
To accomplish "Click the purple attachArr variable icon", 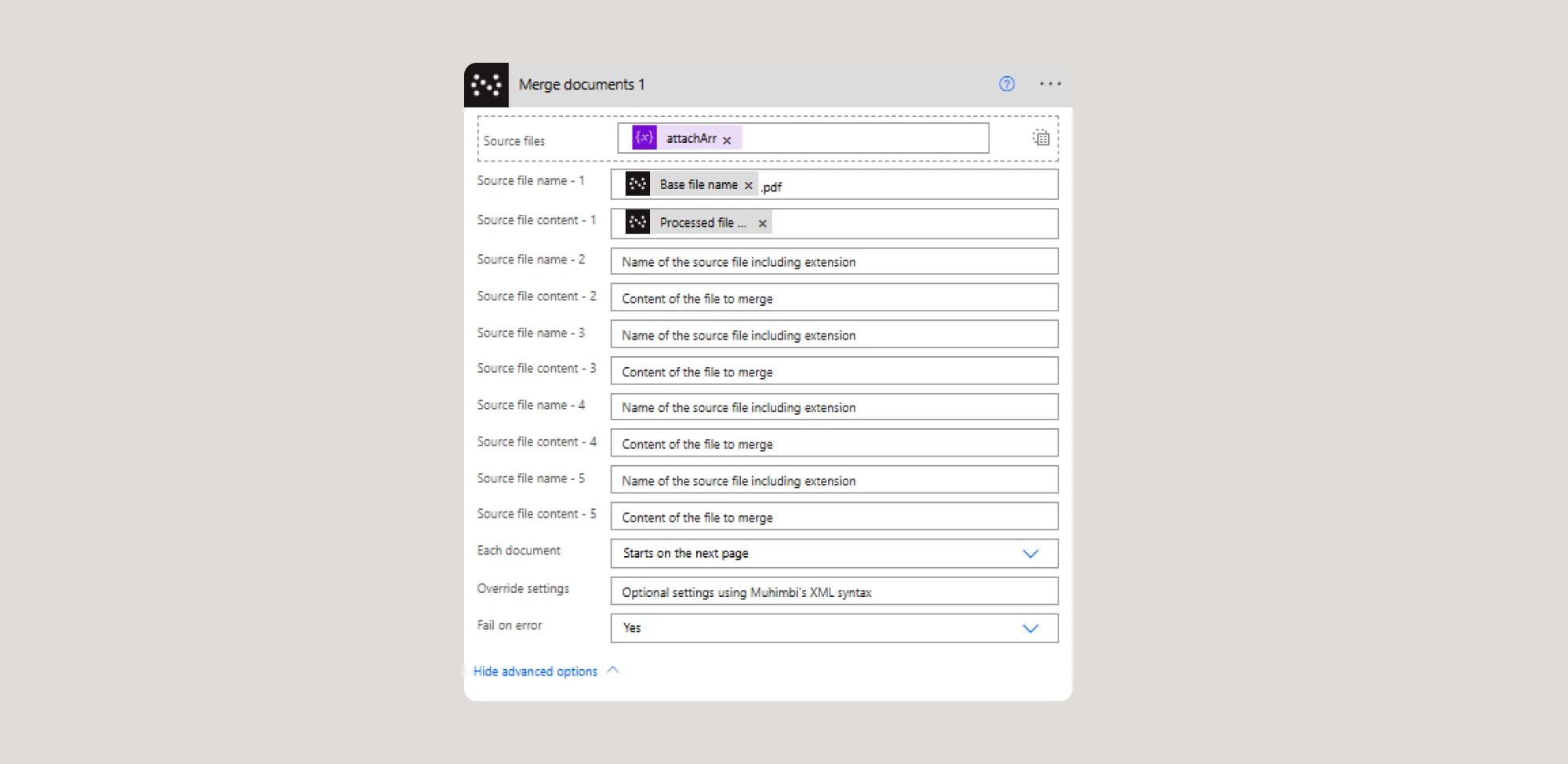I will 644,138.
